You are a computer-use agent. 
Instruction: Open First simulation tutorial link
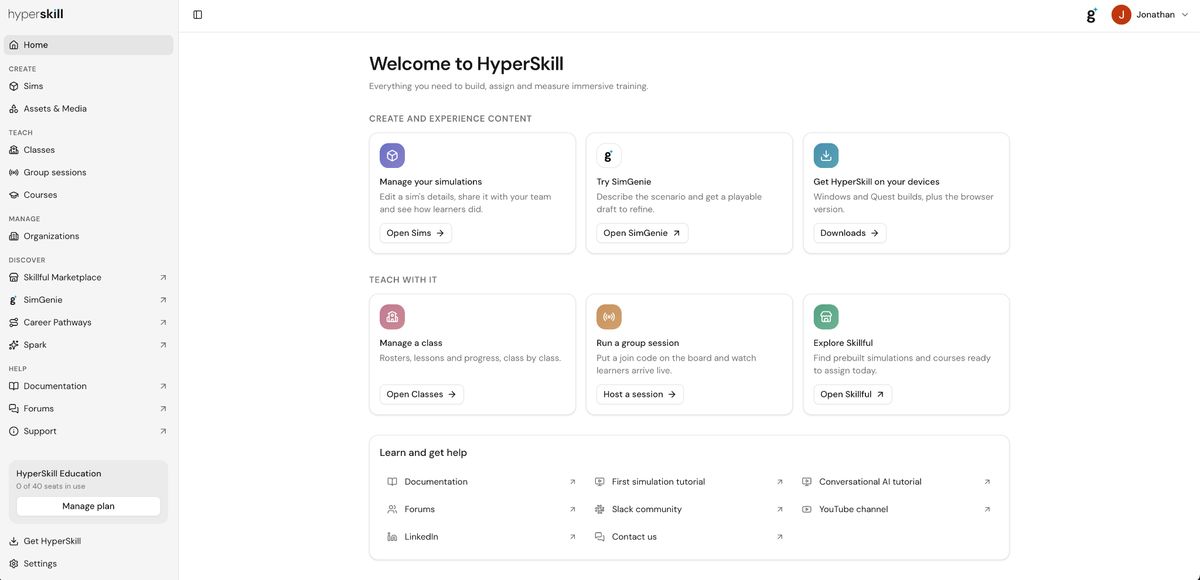(689, 482)
